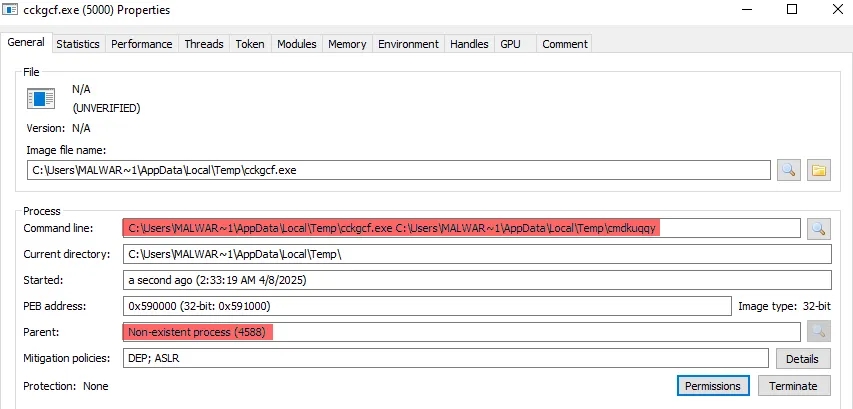This screenshot has height=409, width=853.
Task: Show the Modules tab
Action: click(296, 44)
